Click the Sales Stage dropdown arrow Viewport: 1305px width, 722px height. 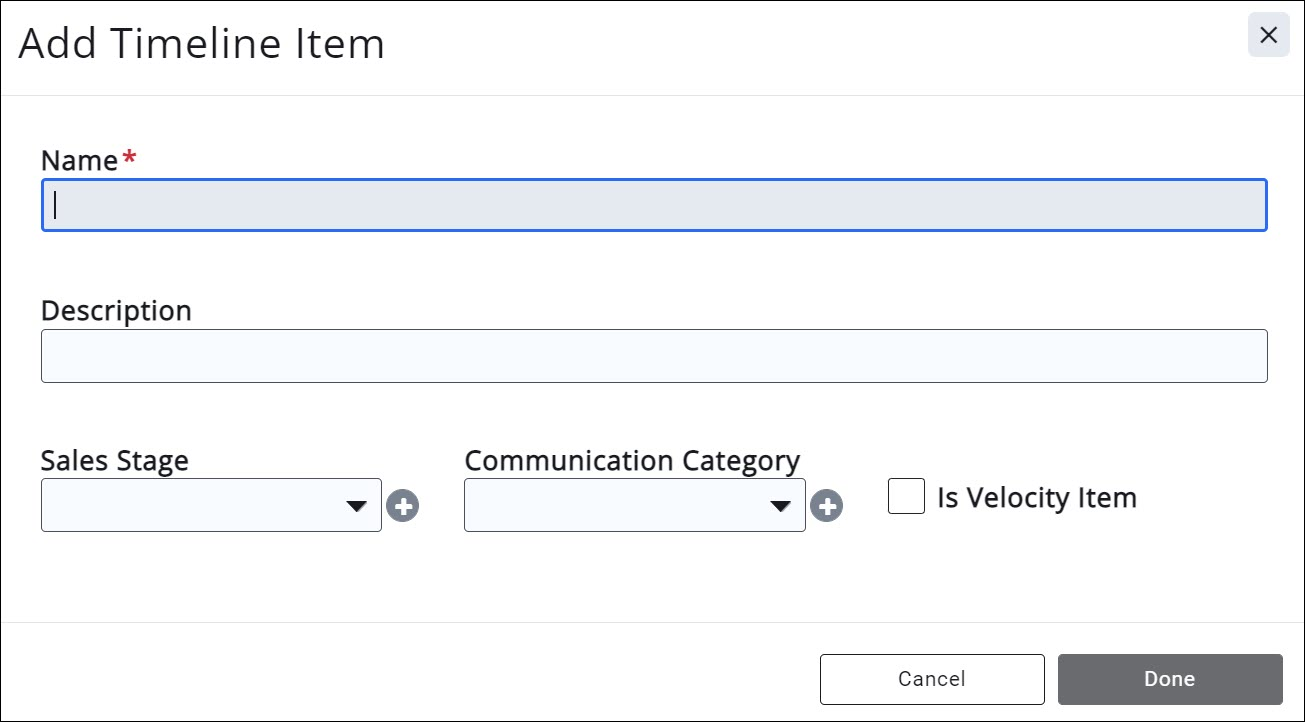pyautogui.click(x=357, y=506)
